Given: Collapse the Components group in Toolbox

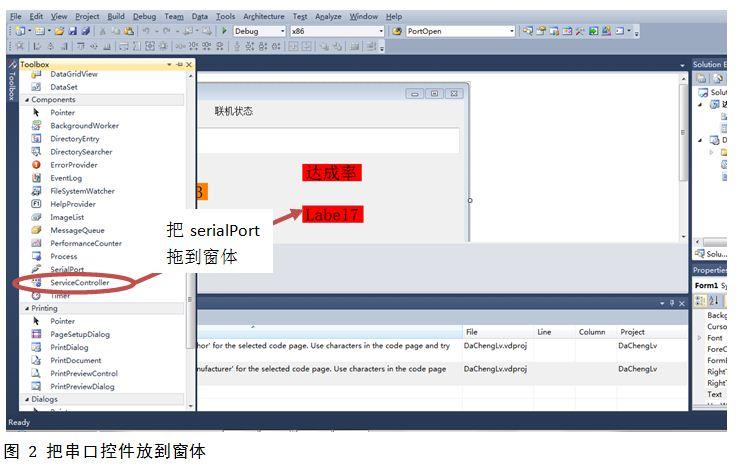Looking at the screenshot, I should 27,100.
